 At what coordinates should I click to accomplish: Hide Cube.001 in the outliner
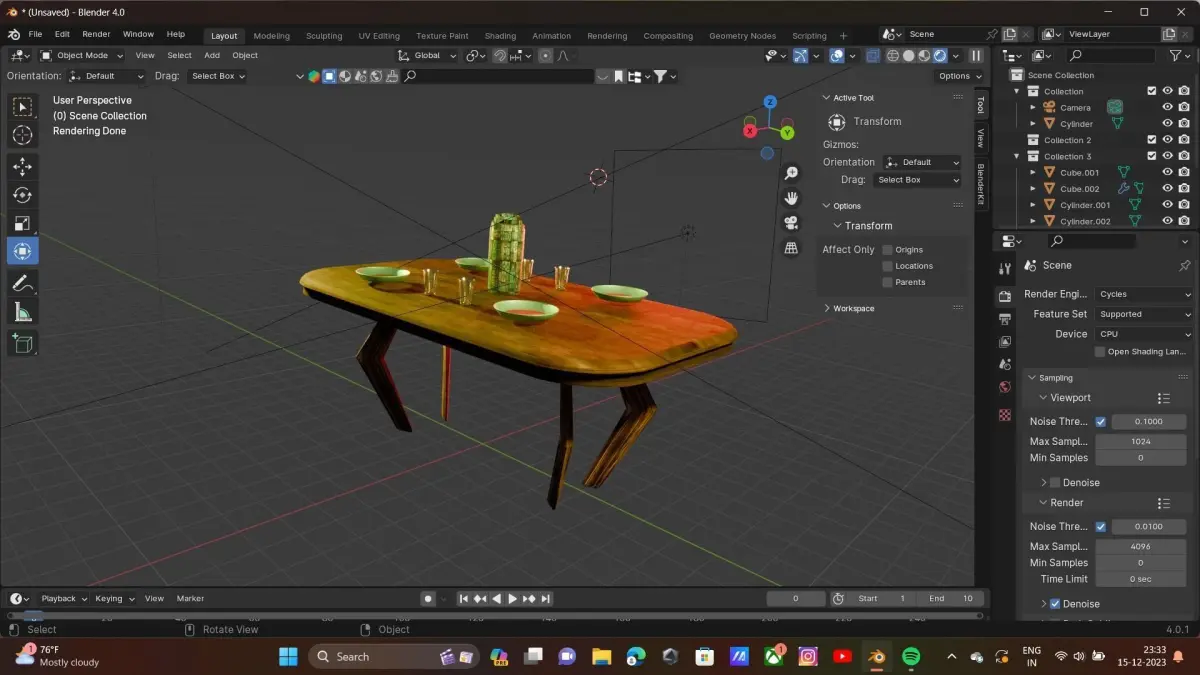click(1167, 172)
